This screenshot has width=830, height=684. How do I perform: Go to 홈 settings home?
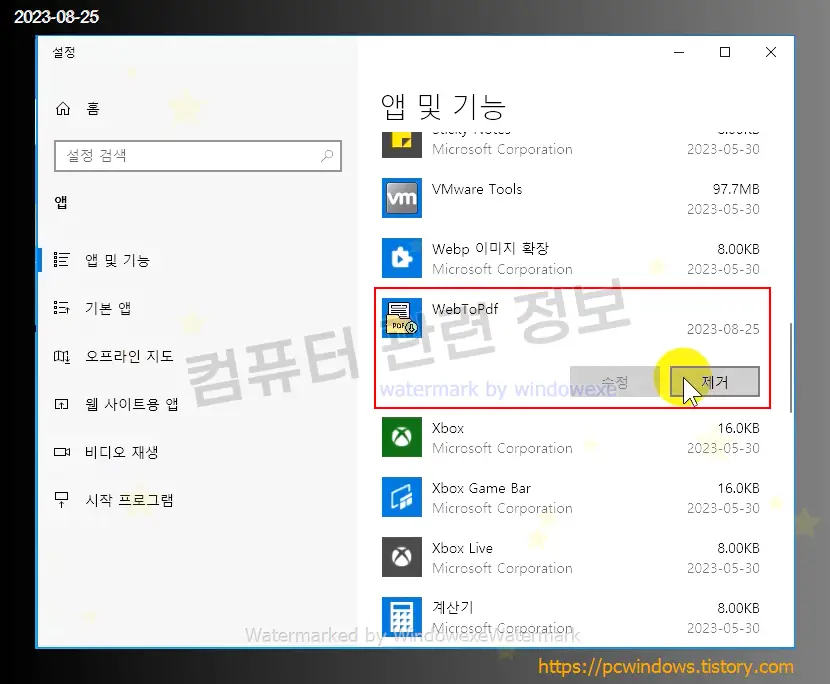[93, 109]
